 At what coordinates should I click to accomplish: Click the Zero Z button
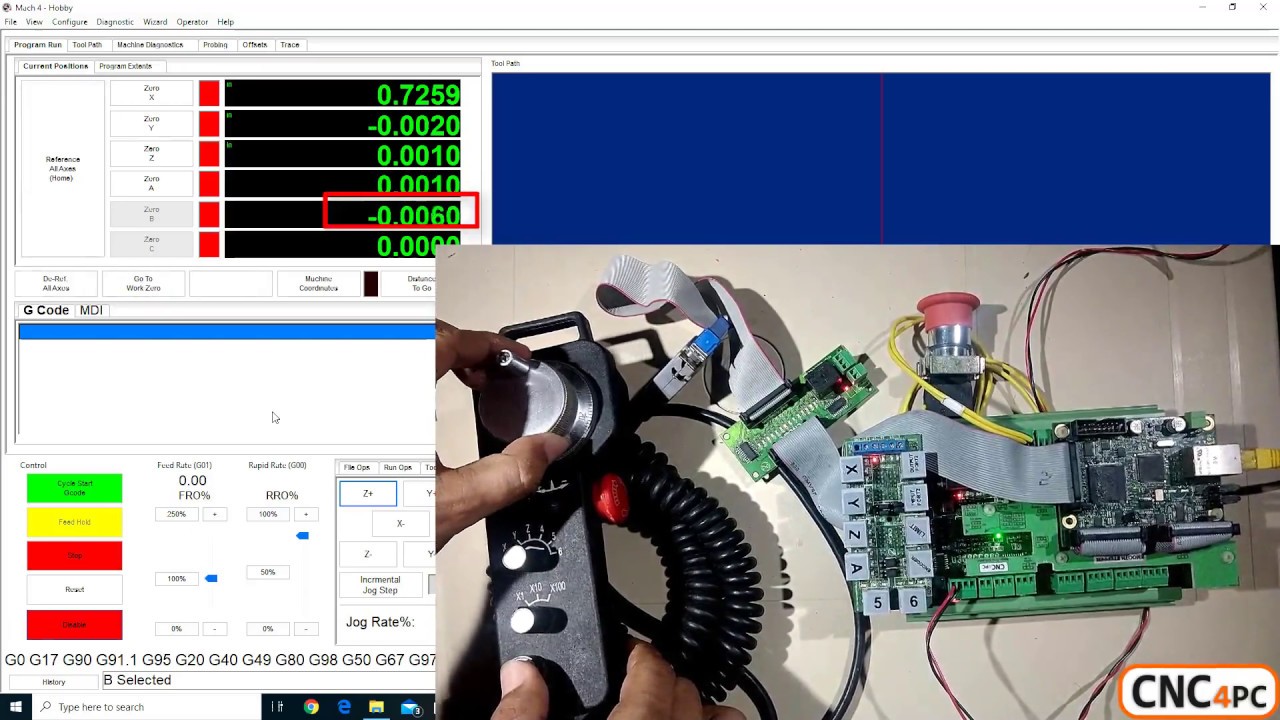point(151,153)
